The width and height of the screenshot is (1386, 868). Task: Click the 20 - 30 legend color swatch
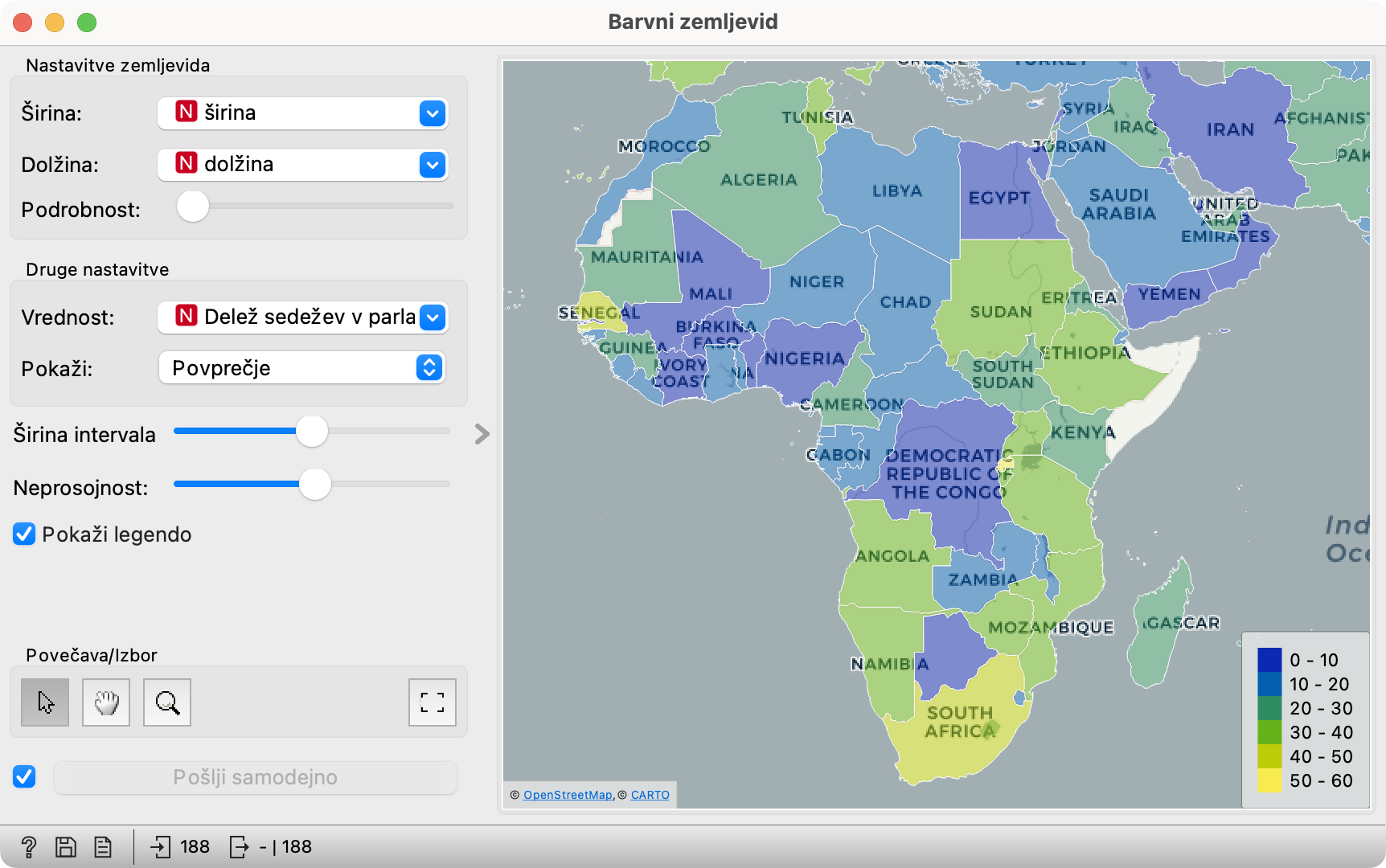[1269, 708]
